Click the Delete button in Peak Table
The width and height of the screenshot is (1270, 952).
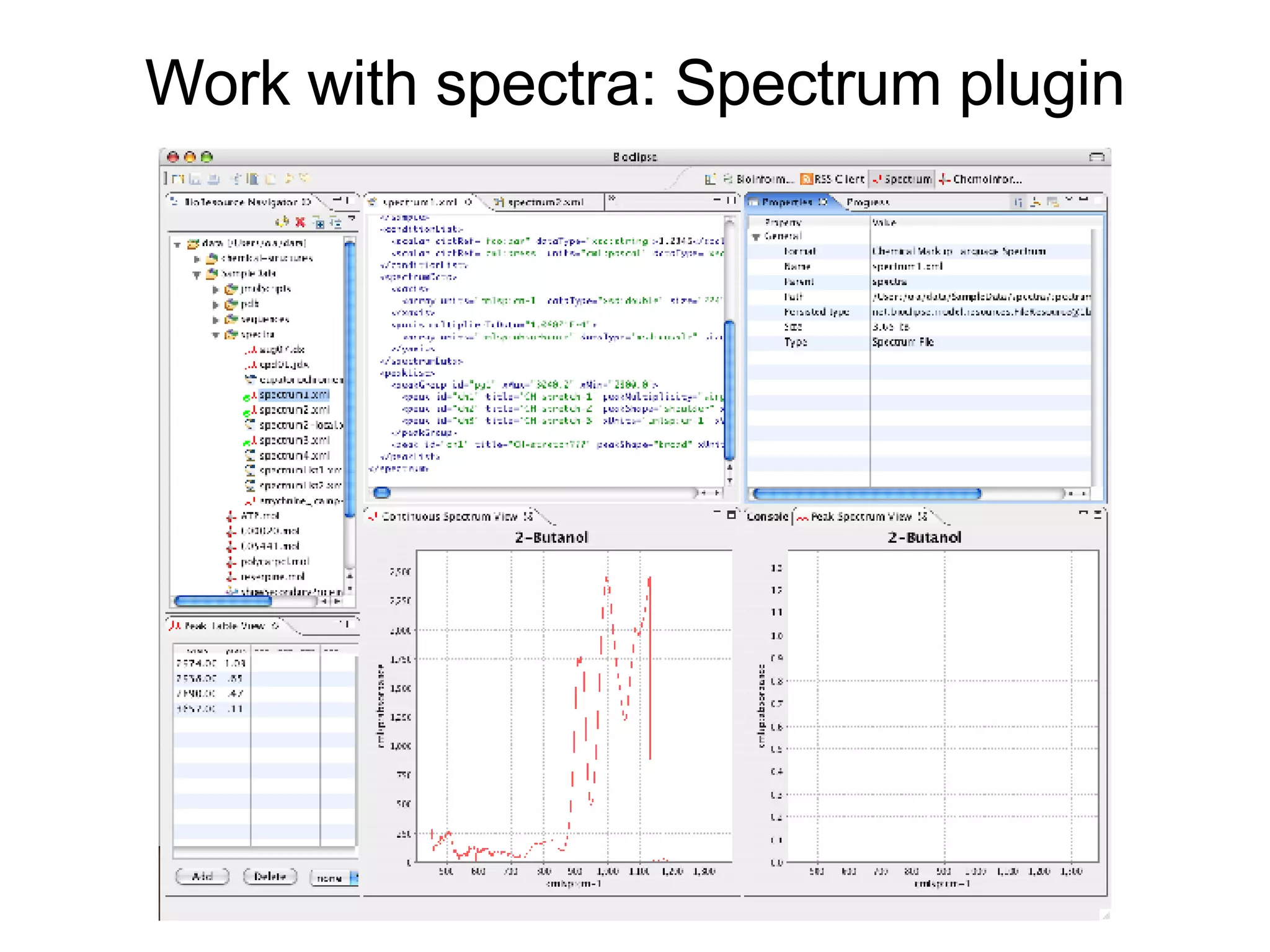click(270, 876)
